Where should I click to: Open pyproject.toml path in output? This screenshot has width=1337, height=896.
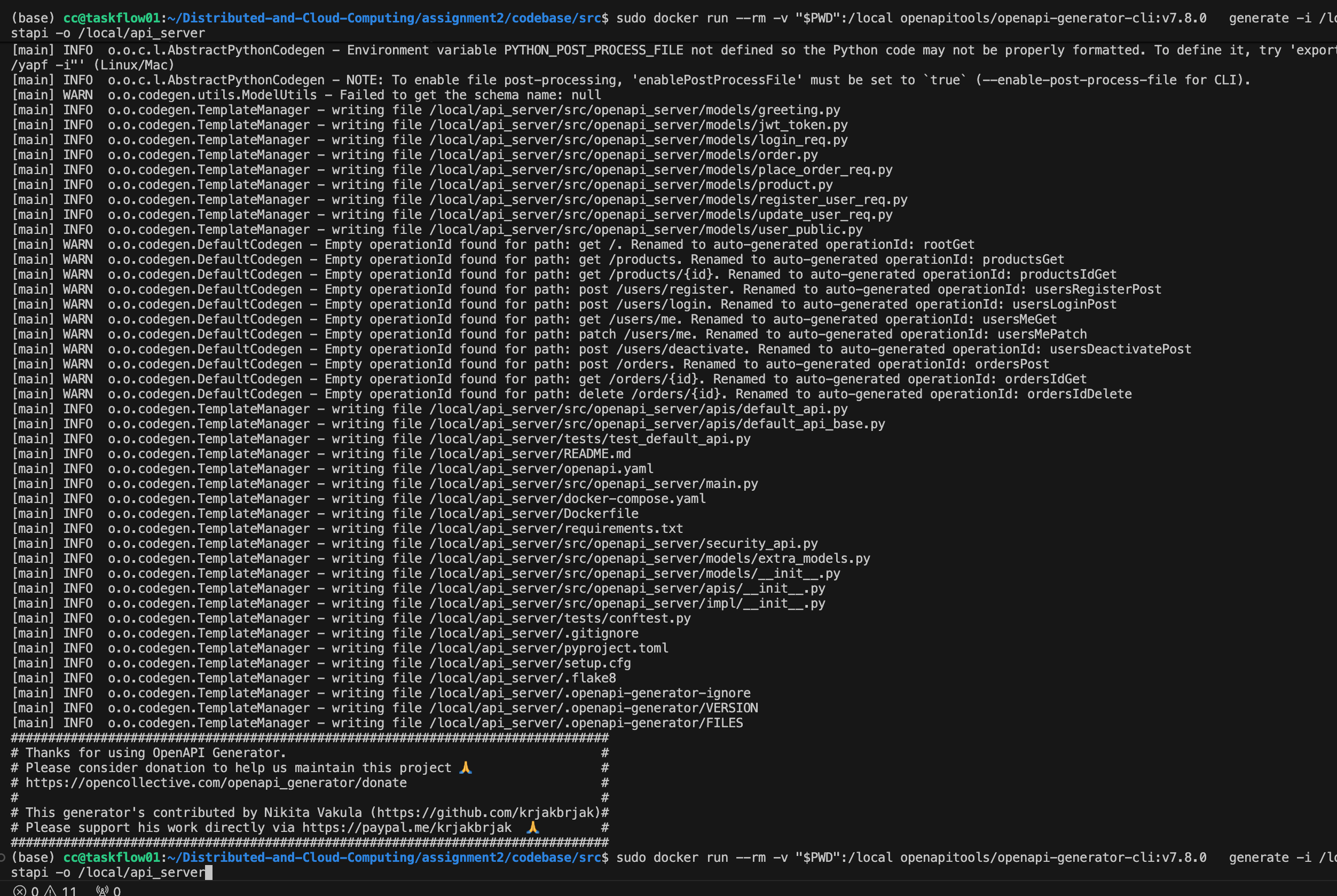click(548, 647)
